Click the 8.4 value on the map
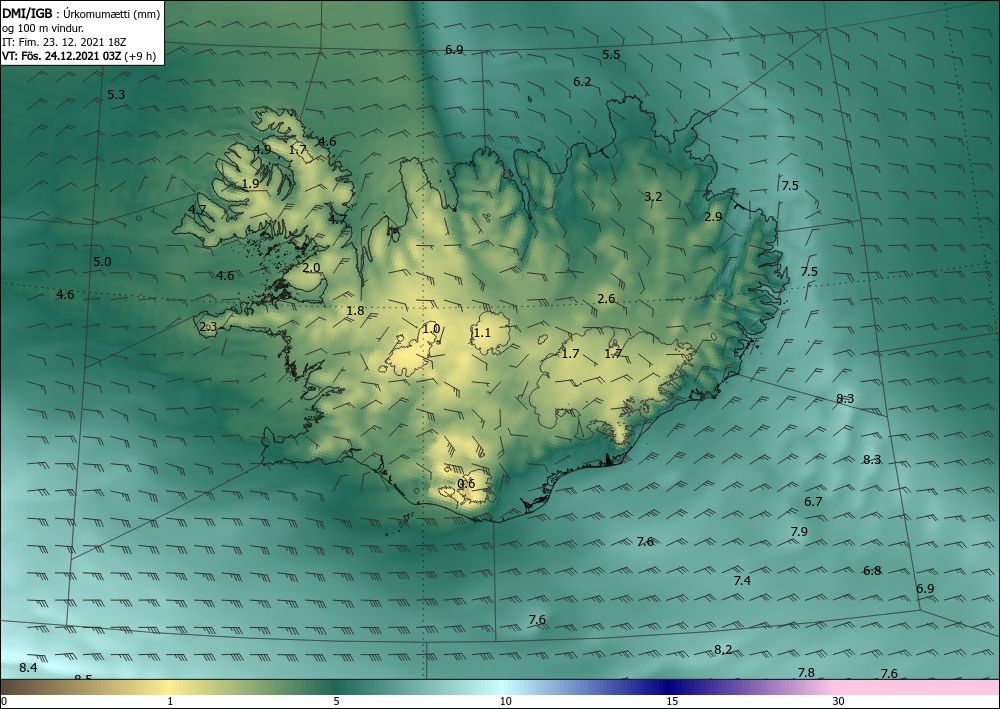This screenshot has height=709, width=1000. click(28, 668)
